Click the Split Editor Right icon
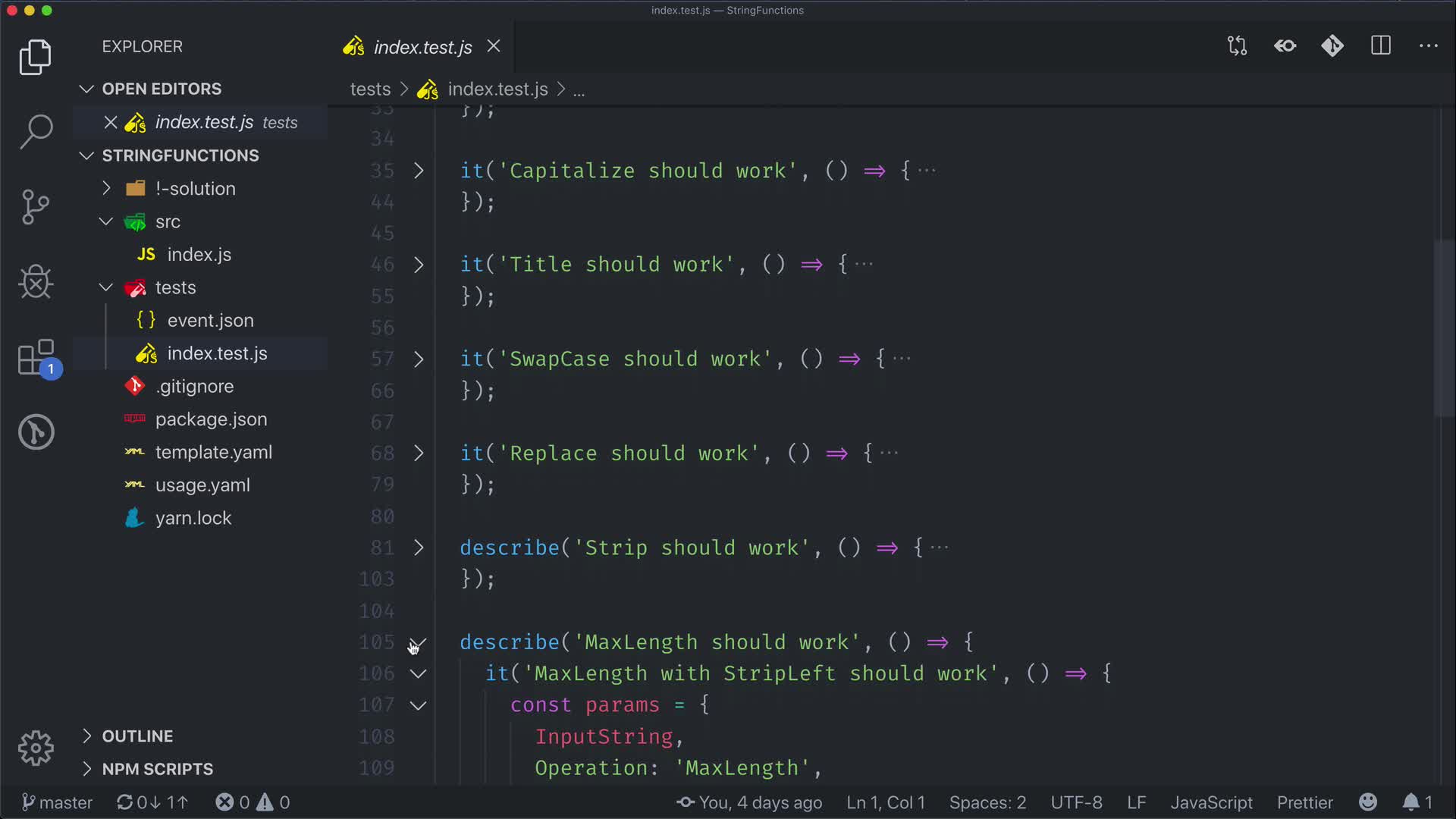This screenshot has width=1456, height=819. [x=1381, y=46]
